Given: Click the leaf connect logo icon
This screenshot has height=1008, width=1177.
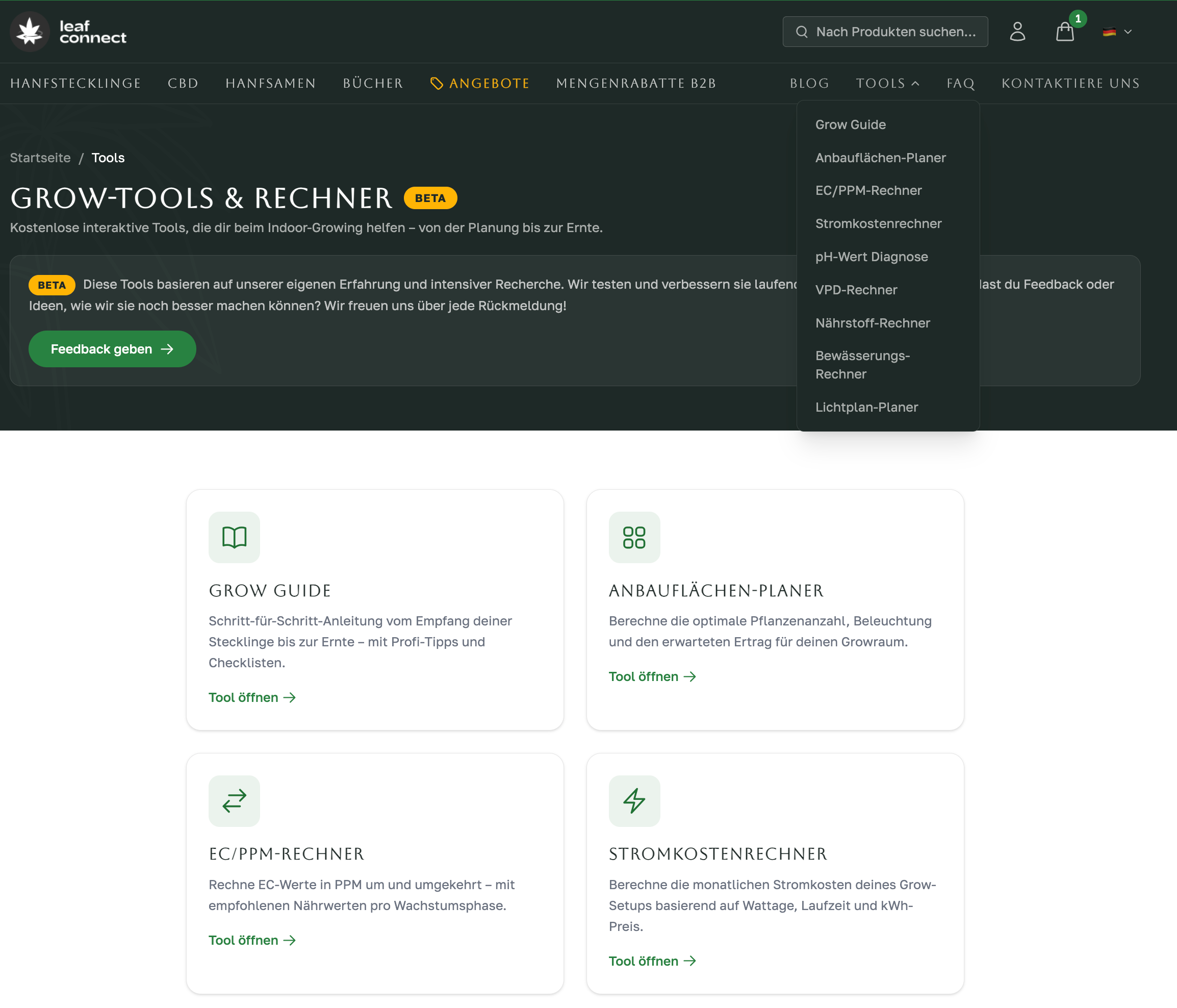Looking at the screenshot, I should click(30, 32).
